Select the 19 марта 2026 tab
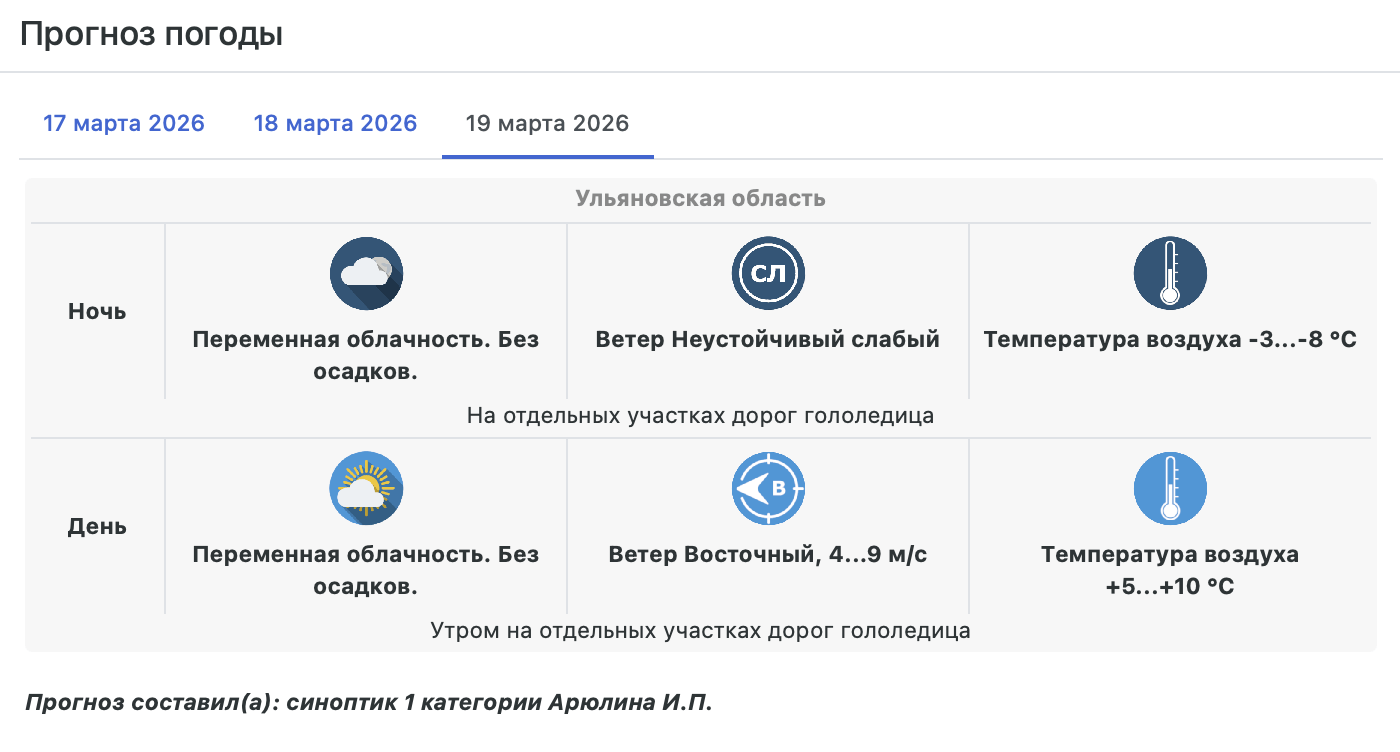The image size is (1400, 752). pyautogui.click(x=547, y=124)
